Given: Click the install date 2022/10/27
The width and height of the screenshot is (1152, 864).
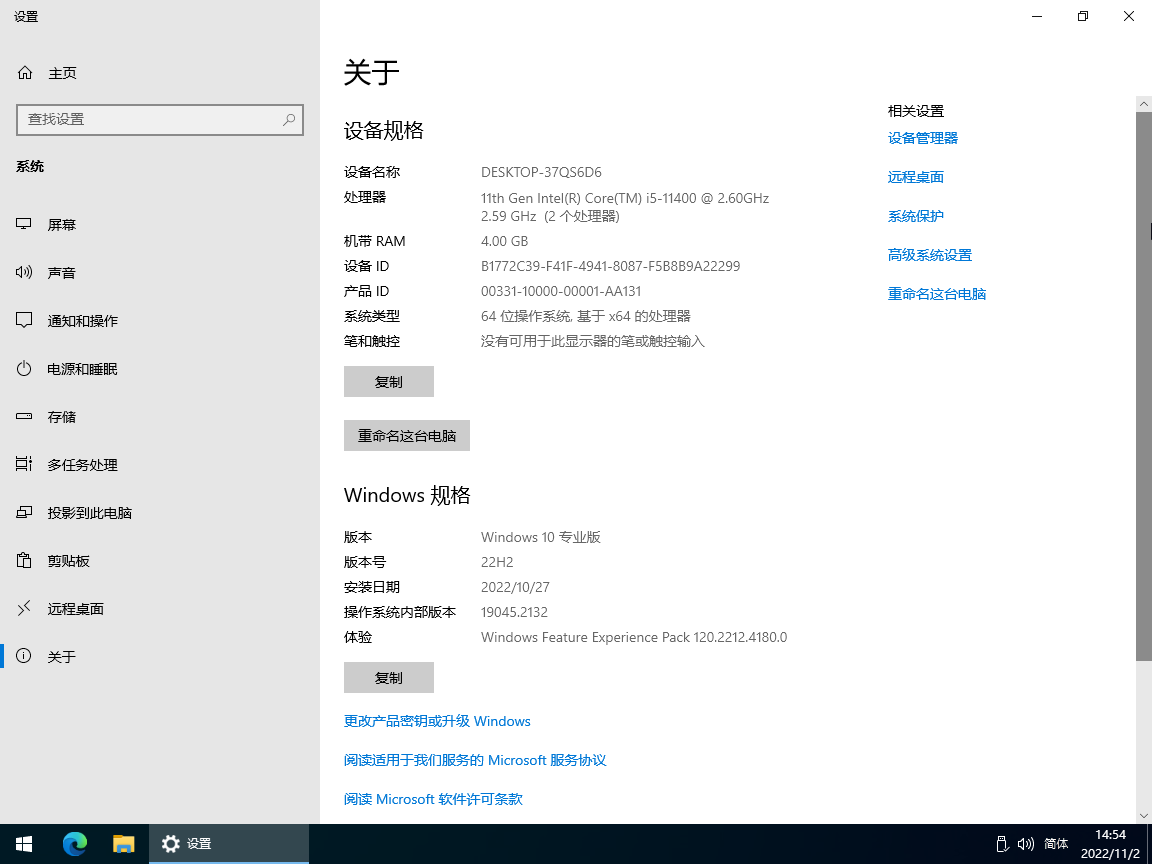Looking at the screenshot, I should tap(515, 587).
